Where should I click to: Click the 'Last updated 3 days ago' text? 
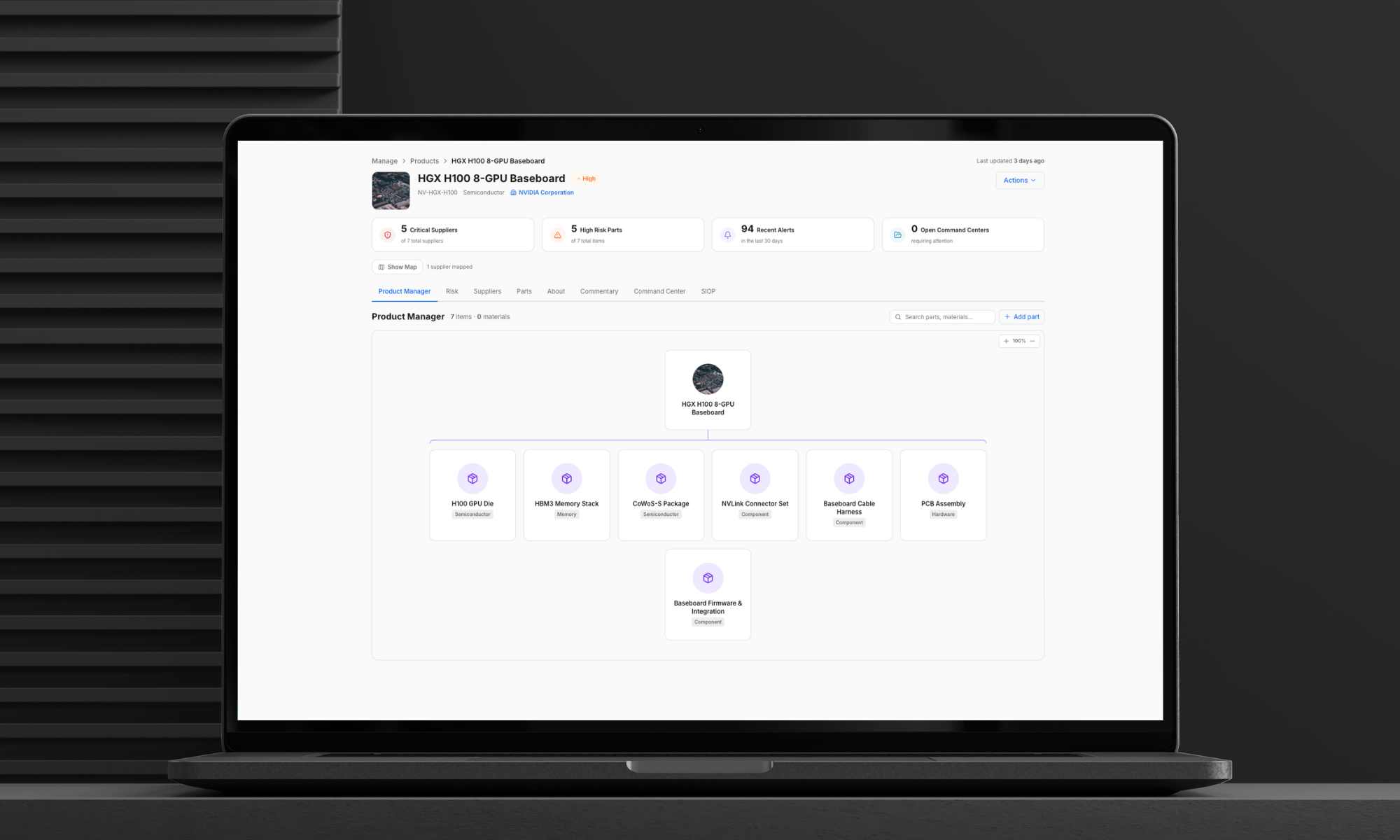[x=1010, y=161]
